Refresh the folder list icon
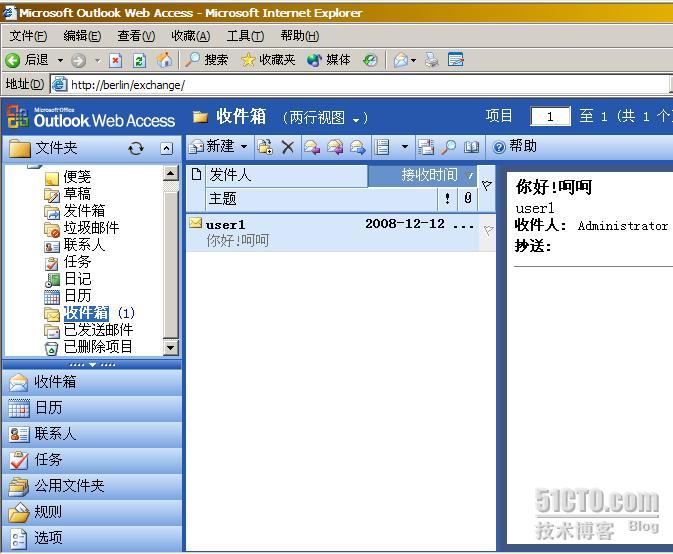The width and height of the screenshot is (673, 554). [x=136, y=148]
